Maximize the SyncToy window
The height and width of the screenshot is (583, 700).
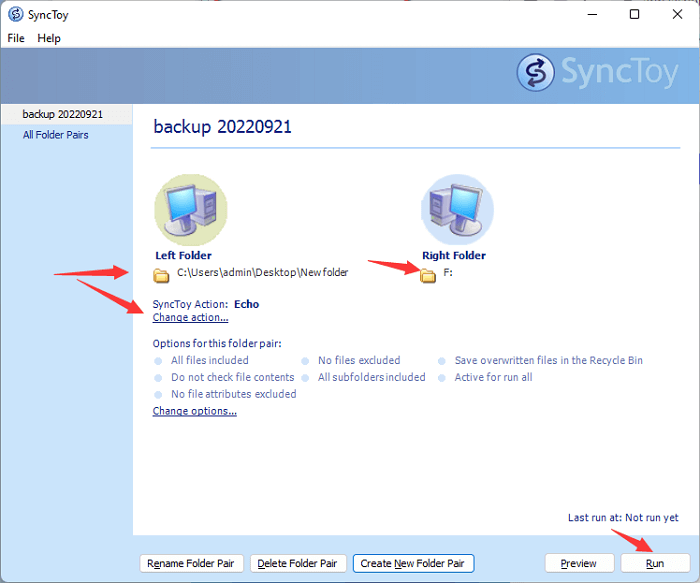634,14
